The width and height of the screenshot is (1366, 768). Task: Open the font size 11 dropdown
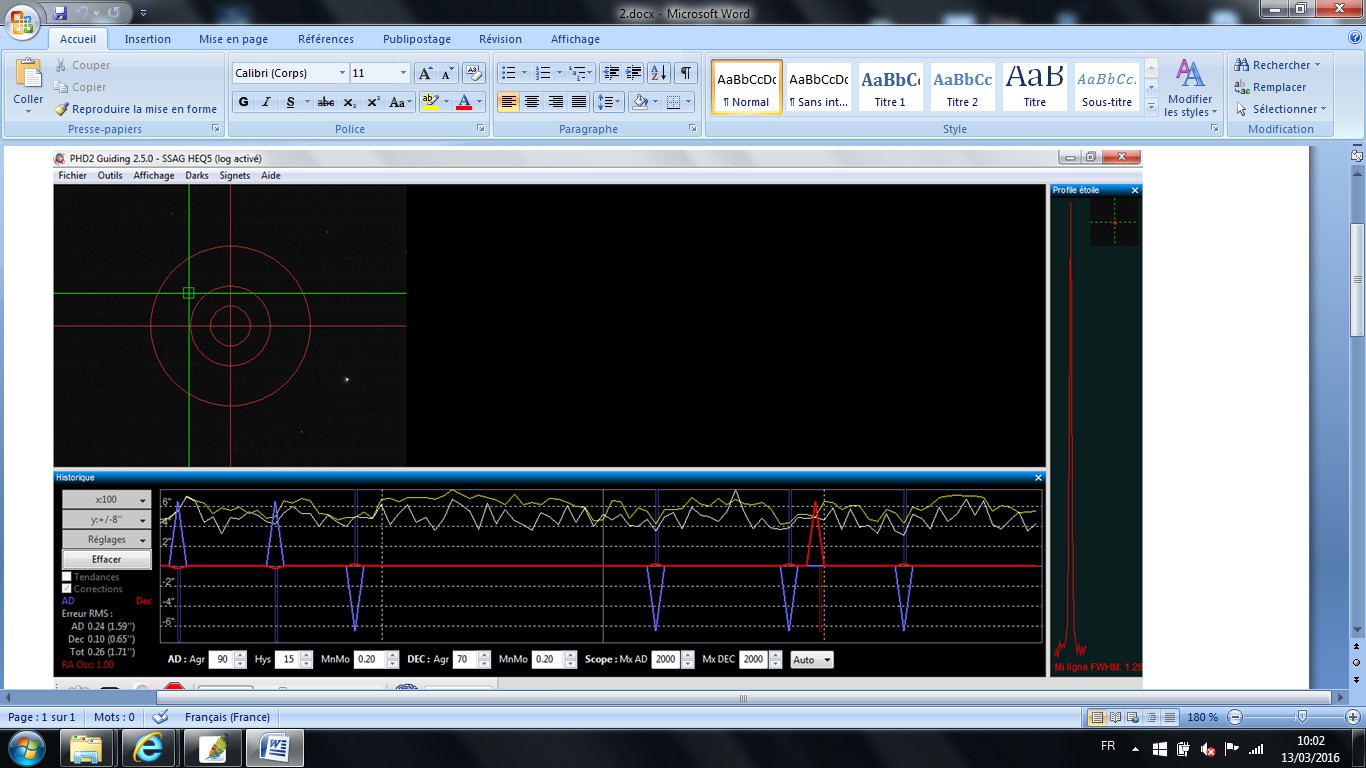(403, 73)
